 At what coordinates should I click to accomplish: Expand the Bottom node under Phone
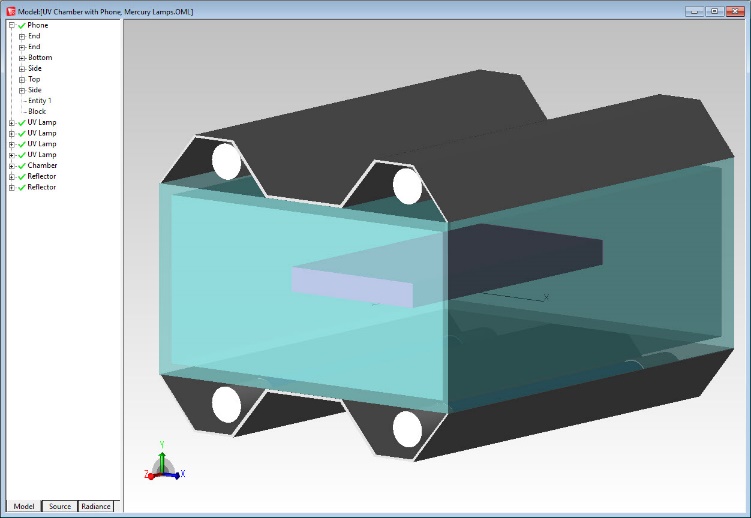point(21,58)
